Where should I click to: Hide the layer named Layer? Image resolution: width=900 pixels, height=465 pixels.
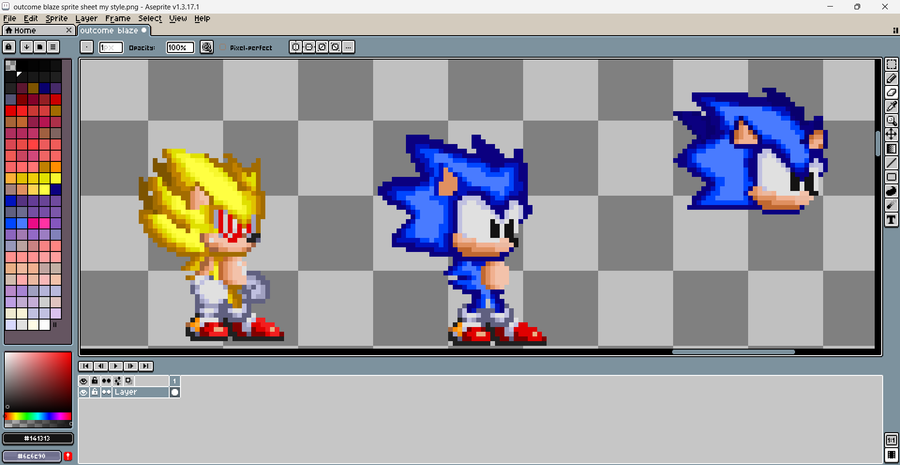(84, 392)
